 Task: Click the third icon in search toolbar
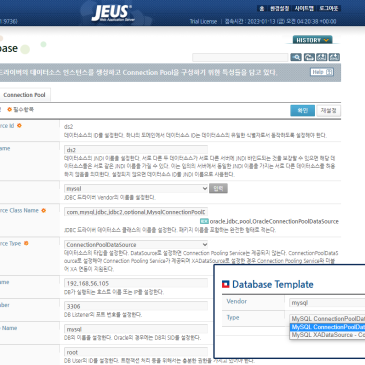click(322, 57)
